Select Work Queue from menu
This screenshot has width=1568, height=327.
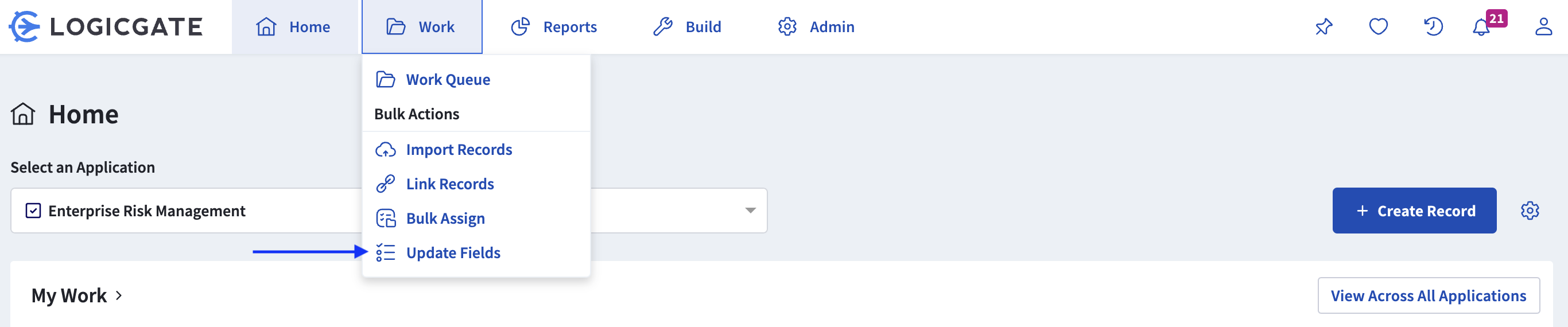pos(448,80)
